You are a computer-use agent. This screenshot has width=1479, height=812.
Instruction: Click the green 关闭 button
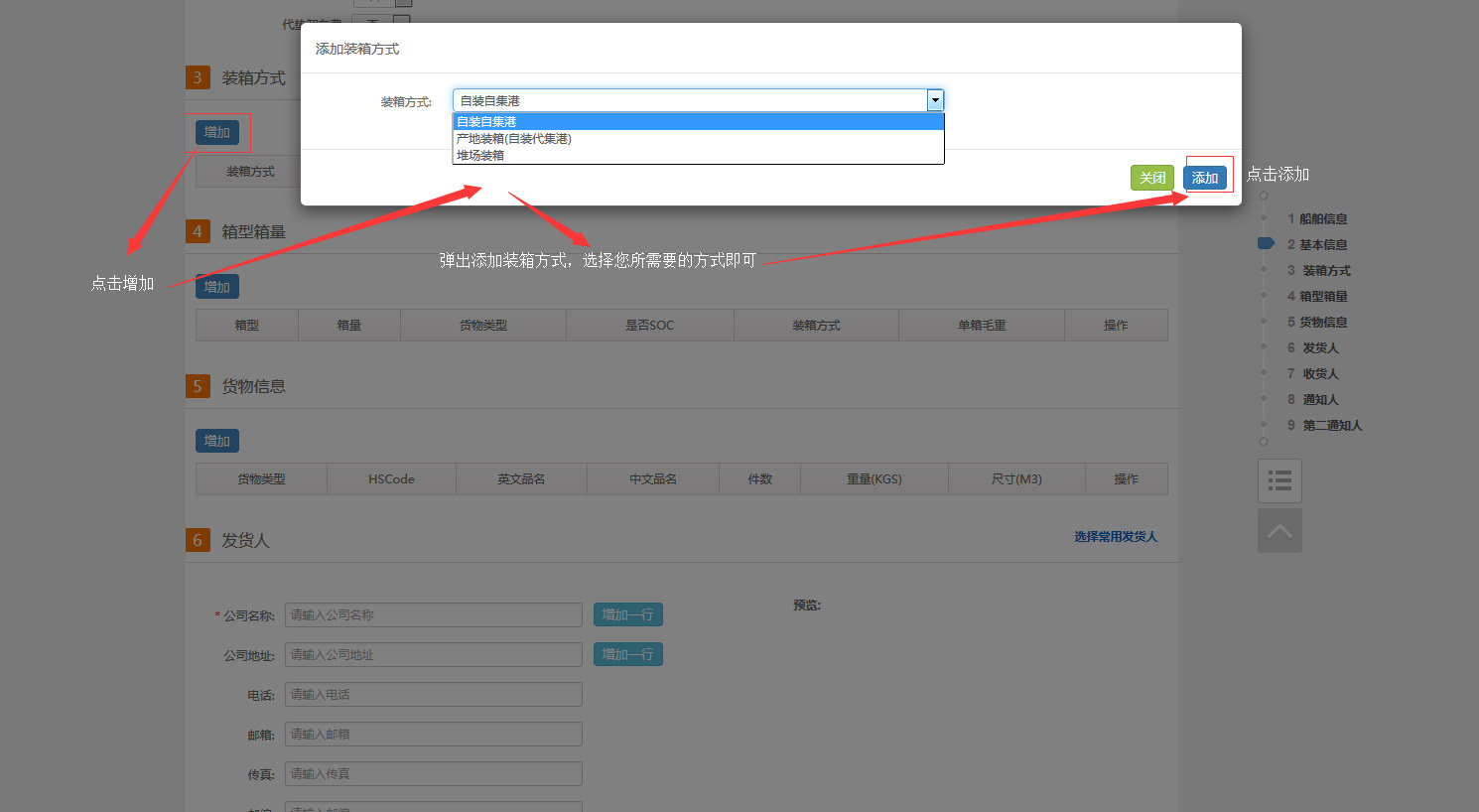pos(1151,178)
